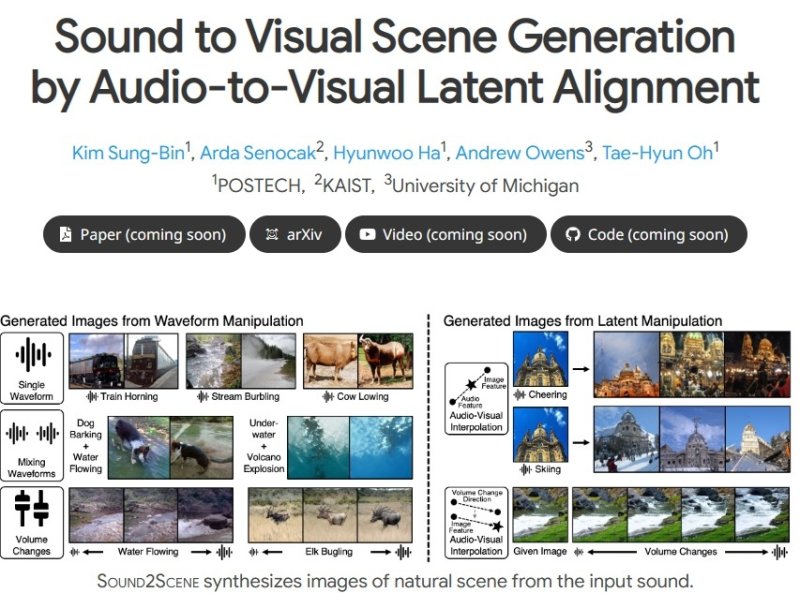Viewport: 800px width, 593px height.
Task: Follow the Andrew Owens author link
Action: (x=525, y=153)
